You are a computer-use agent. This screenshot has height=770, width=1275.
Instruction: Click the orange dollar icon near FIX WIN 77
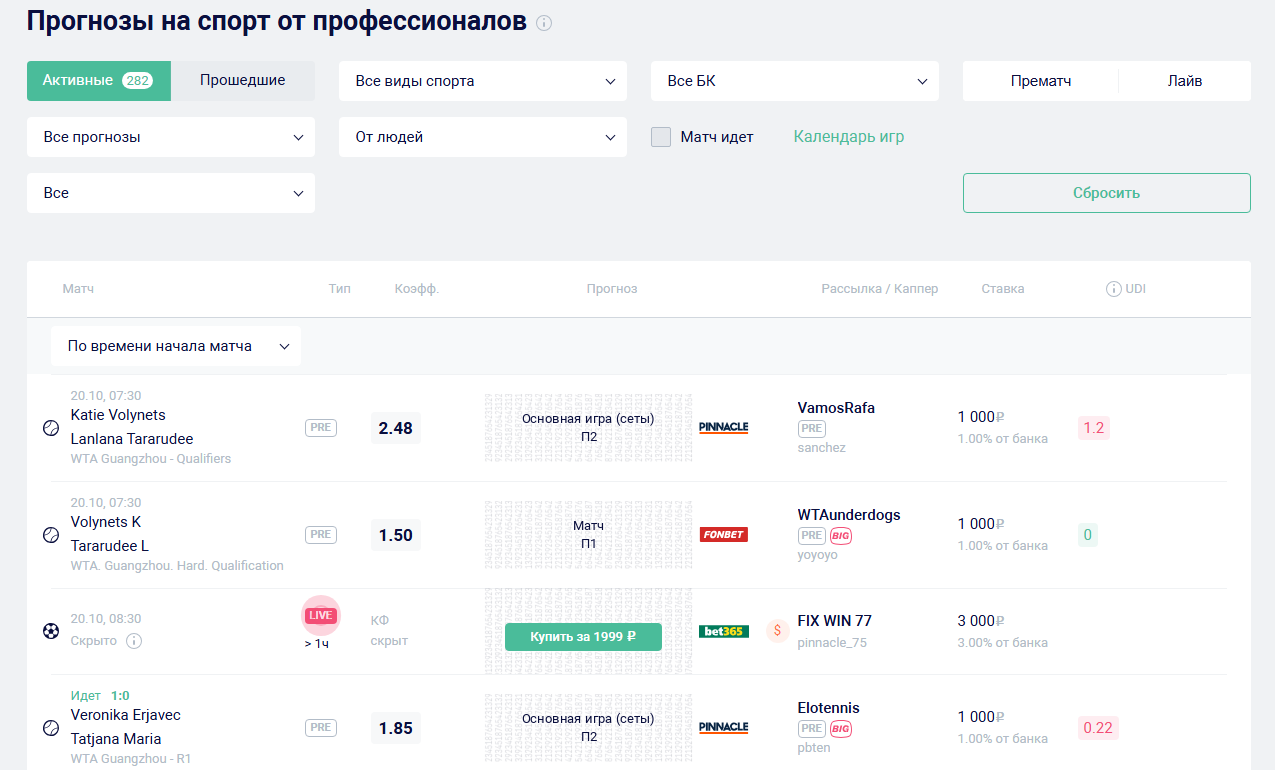[777, 631]
